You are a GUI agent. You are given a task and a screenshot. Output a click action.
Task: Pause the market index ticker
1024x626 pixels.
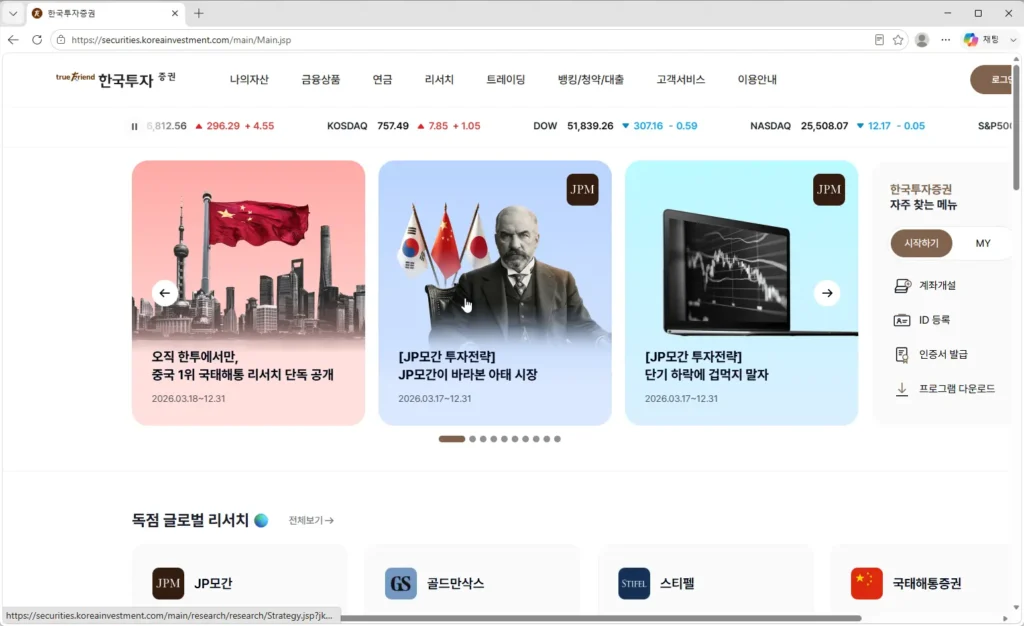(x=135, y=126)
